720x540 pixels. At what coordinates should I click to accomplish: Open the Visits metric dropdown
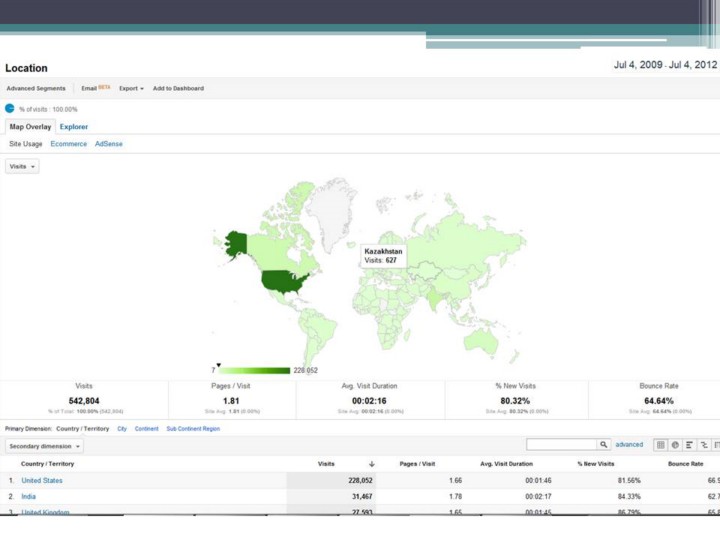(x=22, y=166)
